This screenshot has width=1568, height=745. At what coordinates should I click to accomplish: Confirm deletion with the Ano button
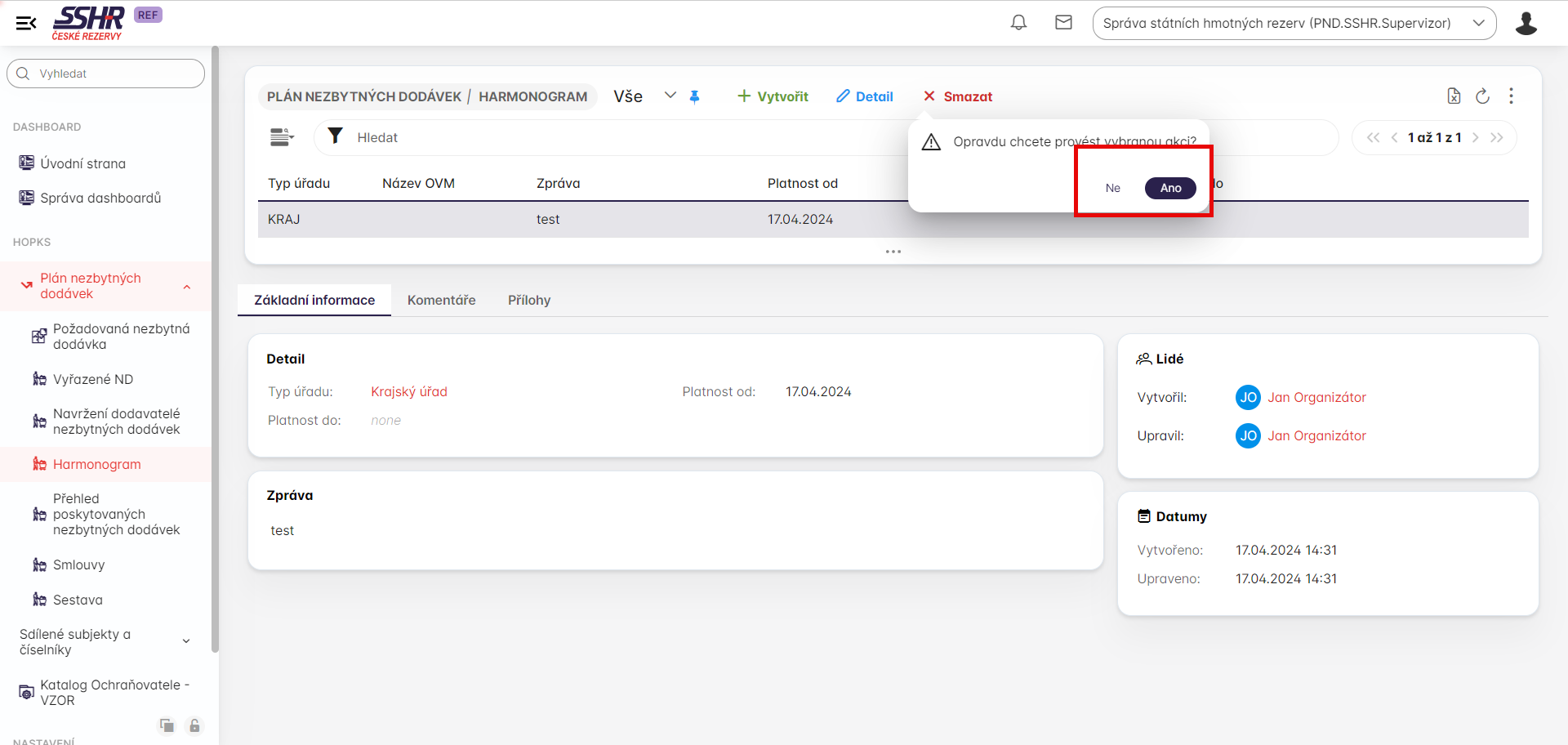coord(1169,188)
